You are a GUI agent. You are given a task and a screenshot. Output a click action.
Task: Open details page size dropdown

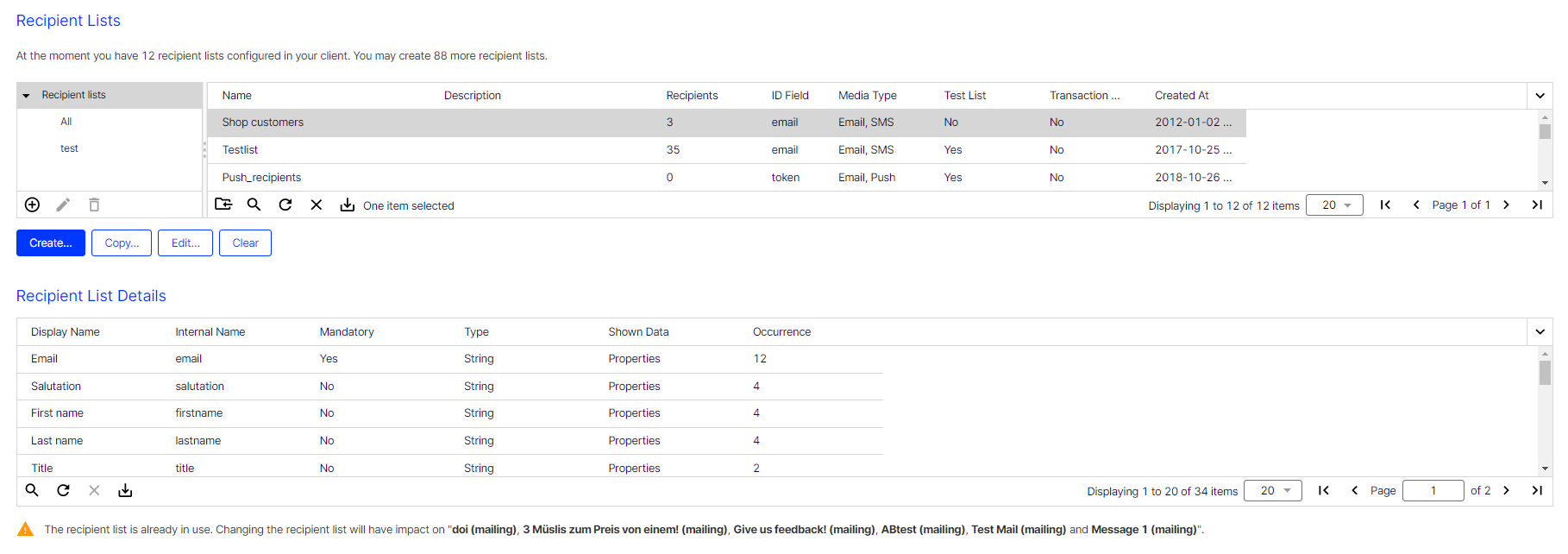click(1272, 491)
